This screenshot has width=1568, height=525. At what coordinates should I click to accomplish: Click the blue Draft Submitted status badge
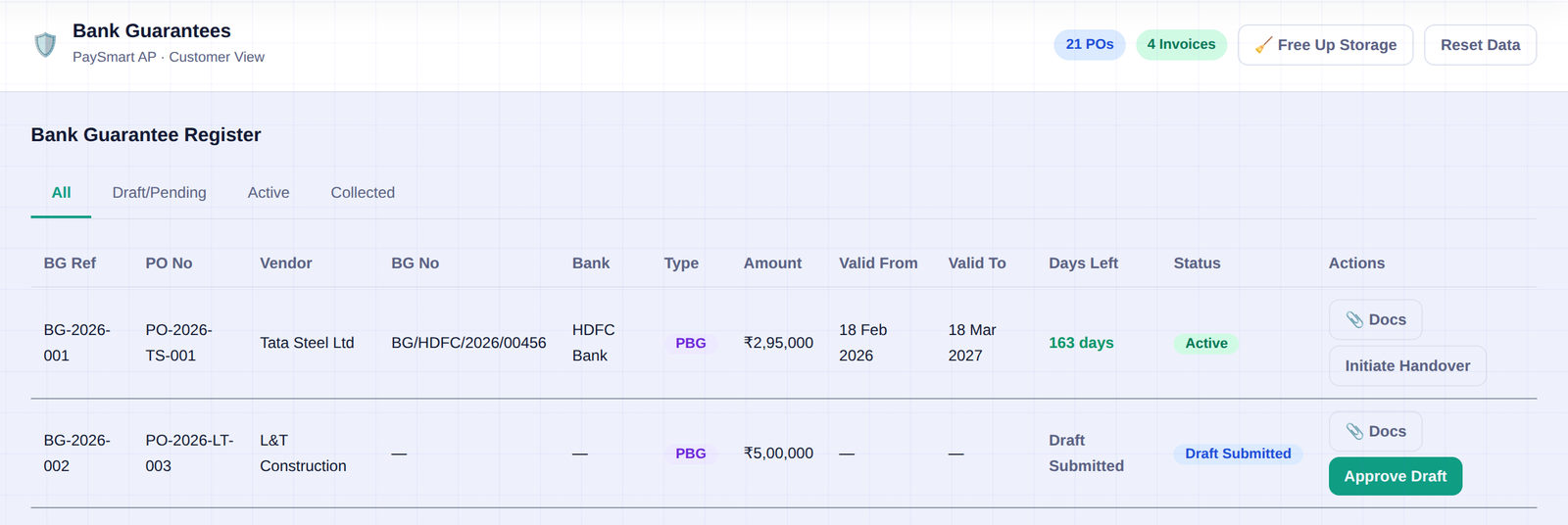[x=1238, y=453]
